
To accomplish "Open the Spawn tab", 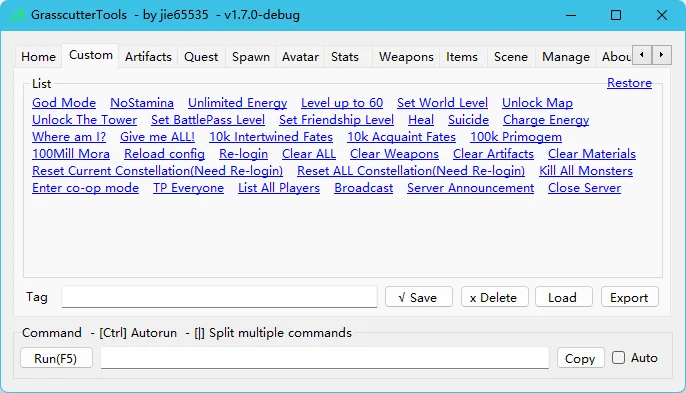I will coord(251,57).
